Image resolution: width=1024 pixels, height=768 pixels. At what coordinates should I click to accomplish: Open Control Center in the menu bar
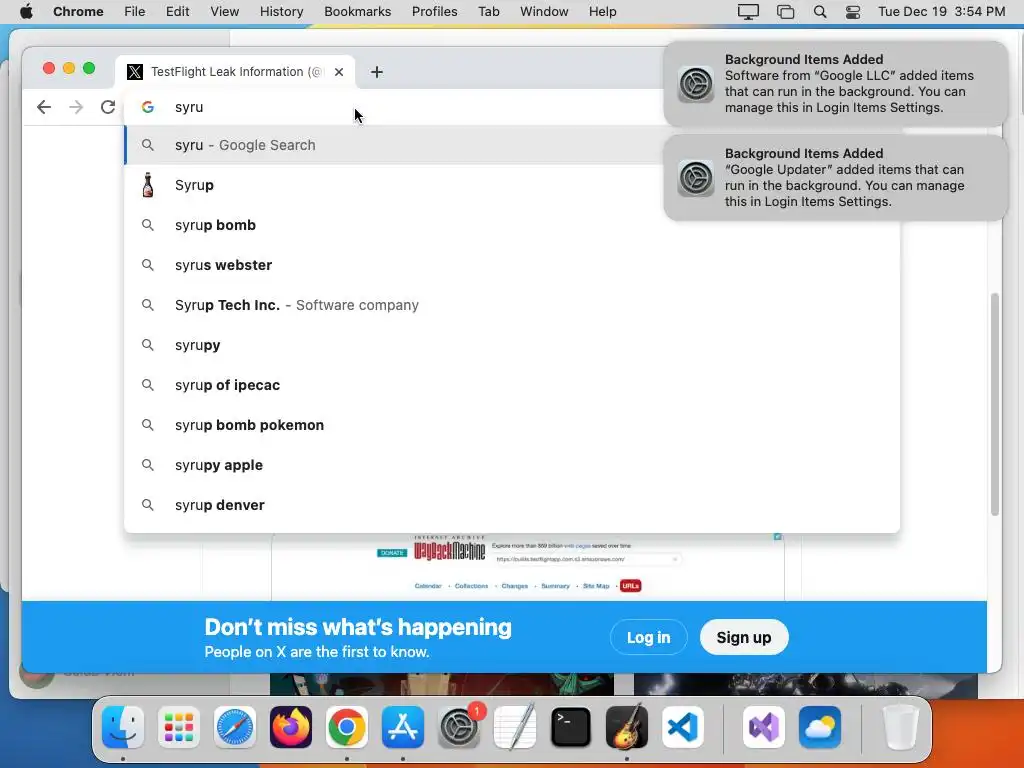click(853, 12)
